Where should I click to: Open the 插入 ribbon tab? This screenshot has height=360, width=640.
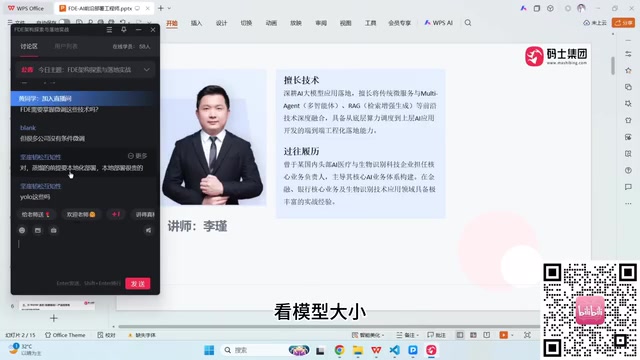(x=196, y=23)
